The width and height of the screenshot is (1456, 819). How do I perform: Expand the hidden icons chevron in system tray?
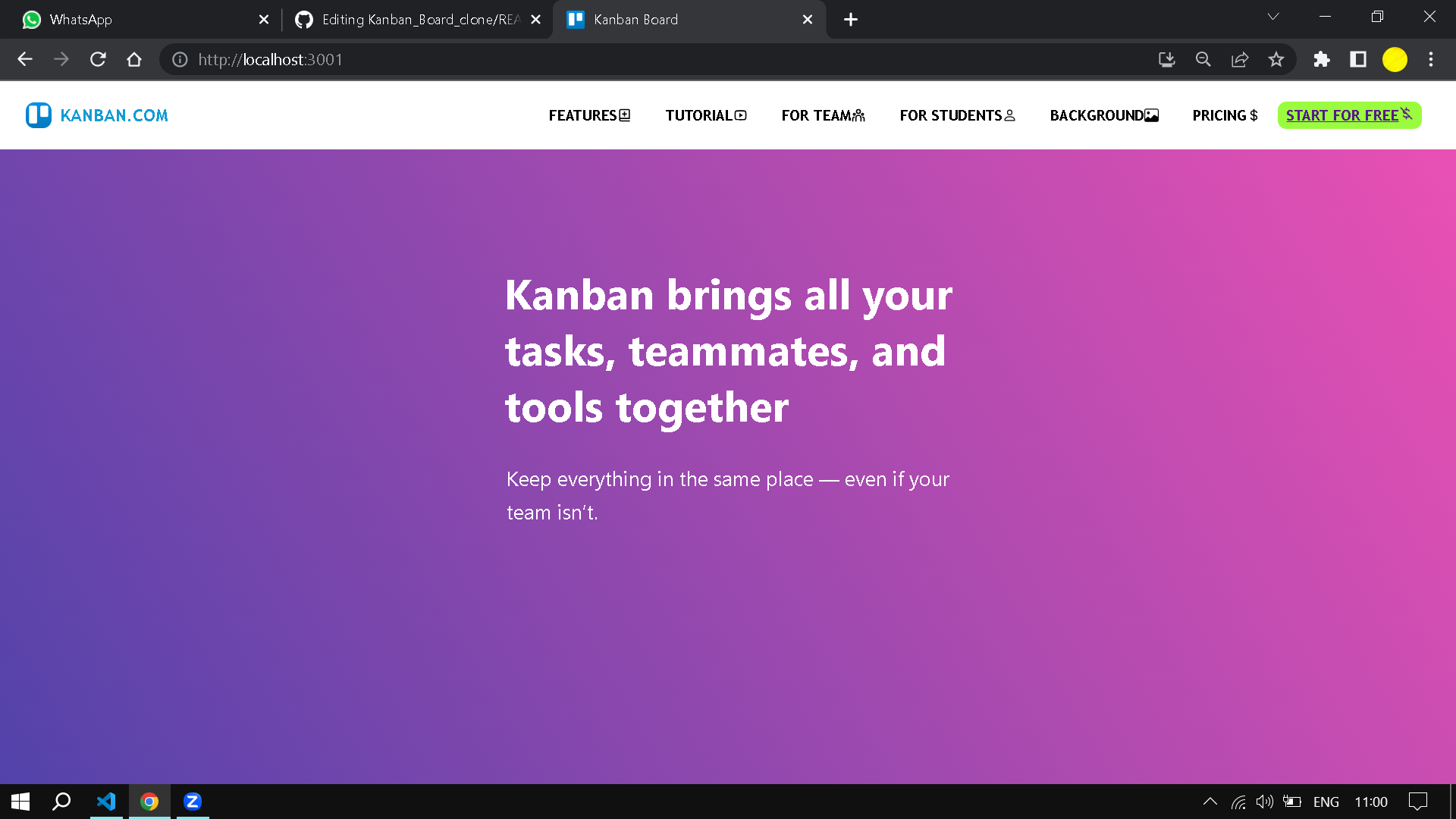[x=1211, y=801]
